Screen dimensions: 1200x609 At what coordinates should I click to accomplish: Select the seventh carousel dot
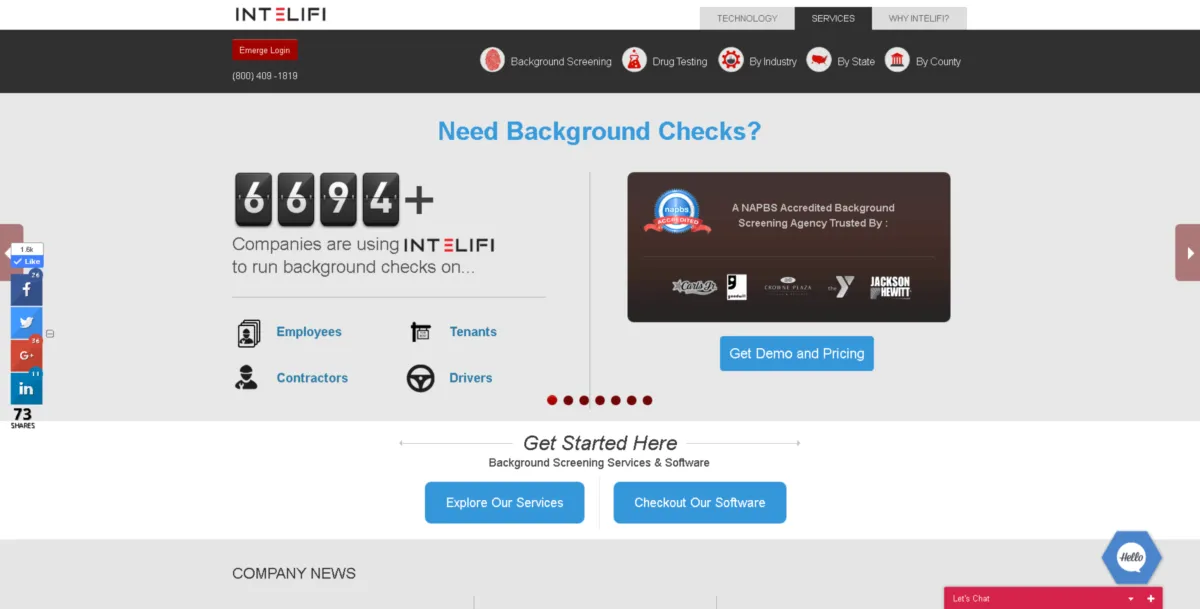(647, 400)
